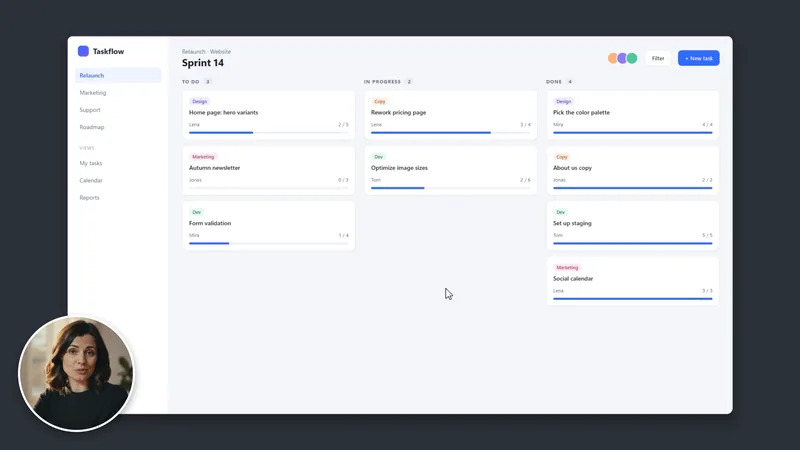The image size is (800, 450).
Task: Click the presenter webcam thumbnail
Action: pyautogui.click(x=77, y=373)
